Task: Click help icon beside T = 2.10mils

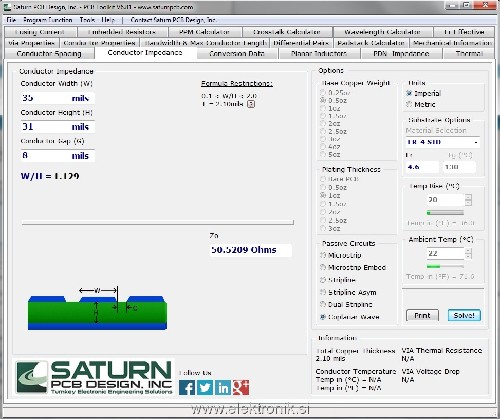Action: [251, 104]
